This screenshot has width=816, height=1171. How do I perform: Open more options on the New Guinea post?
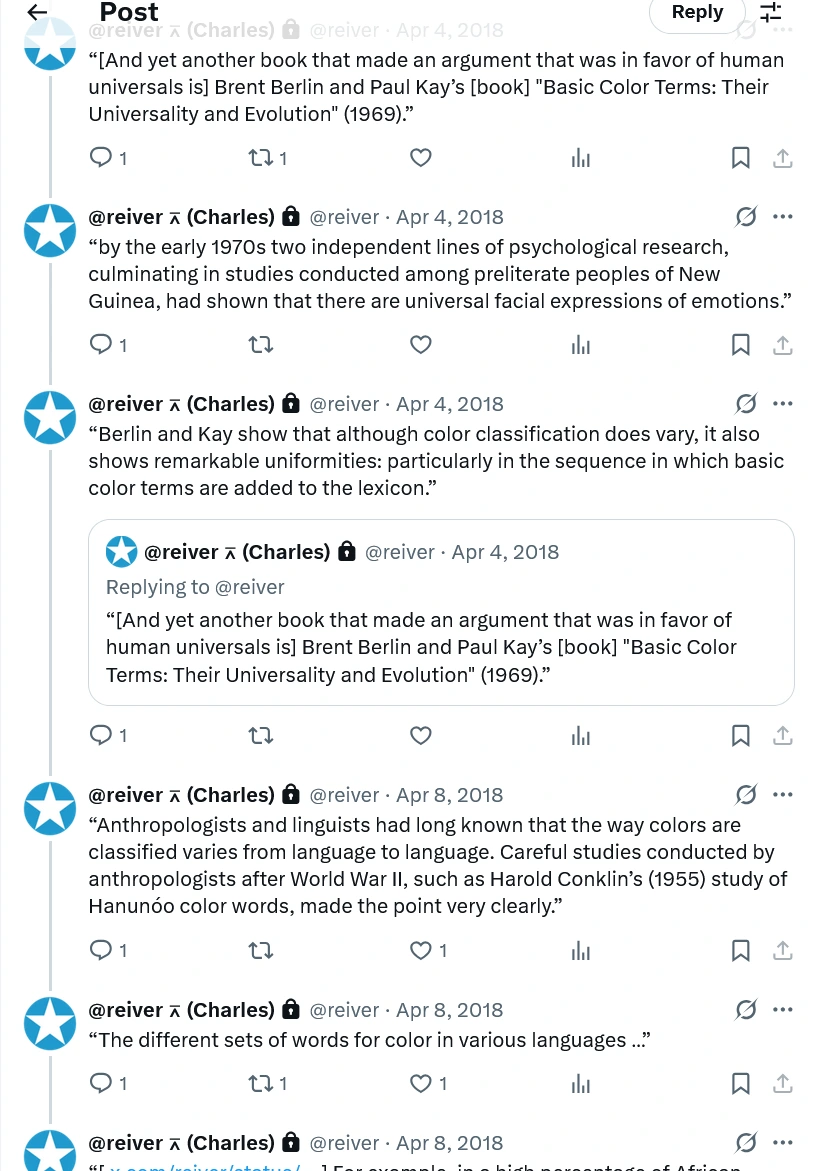click(783, 217)
